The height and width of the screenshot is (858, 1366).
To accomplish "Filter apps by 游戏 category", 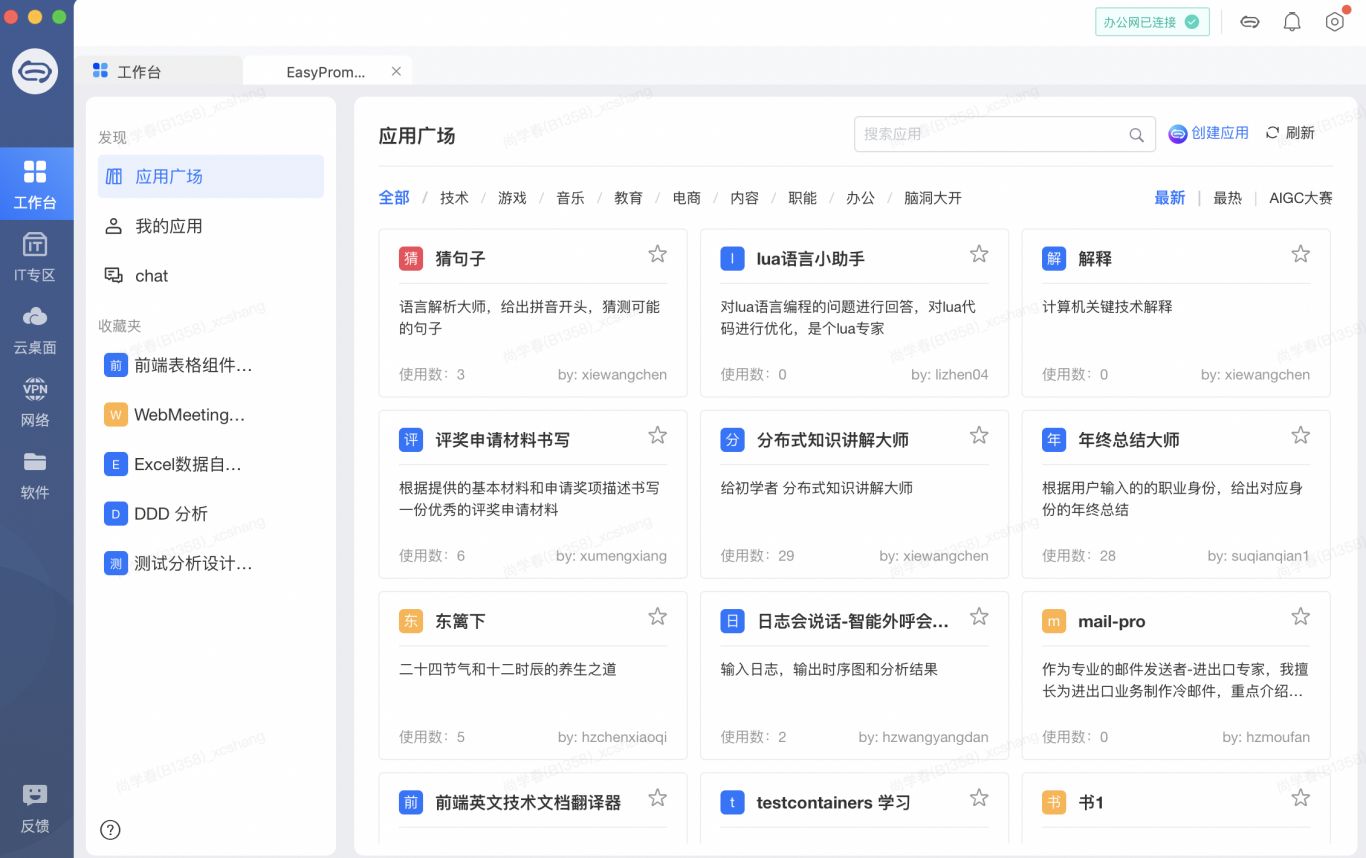I will (x=512, y=197).
